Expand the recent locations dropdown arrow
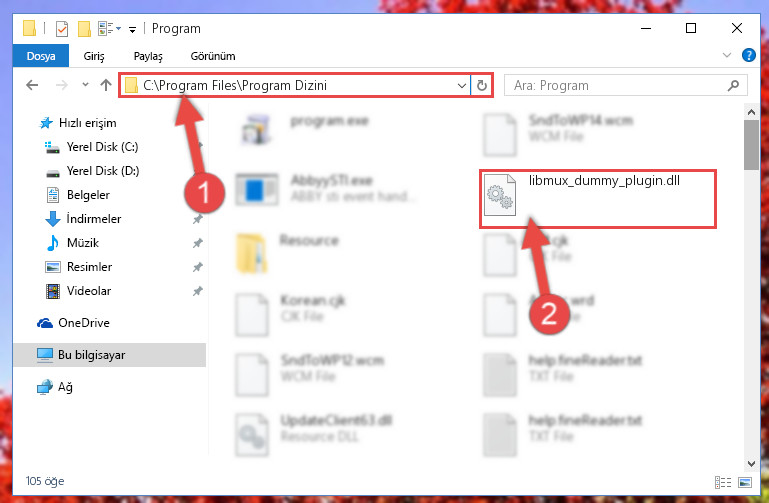This screenshot has height=503, width=769. pyautogui.click(x=85, y=85)
